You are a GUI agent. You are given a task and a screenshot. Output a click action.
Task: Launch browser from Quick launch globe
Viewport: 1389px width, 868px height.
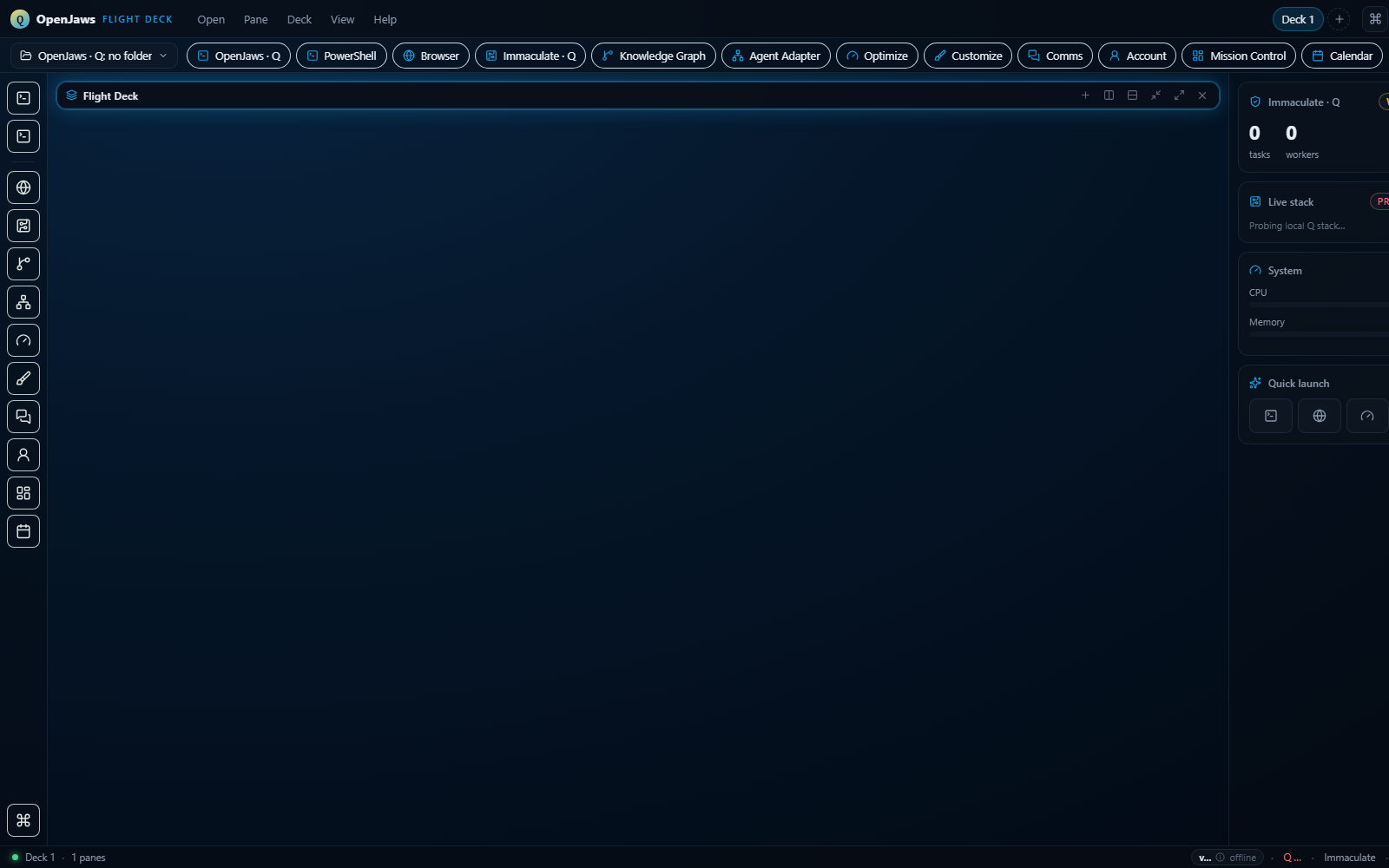1320,416
